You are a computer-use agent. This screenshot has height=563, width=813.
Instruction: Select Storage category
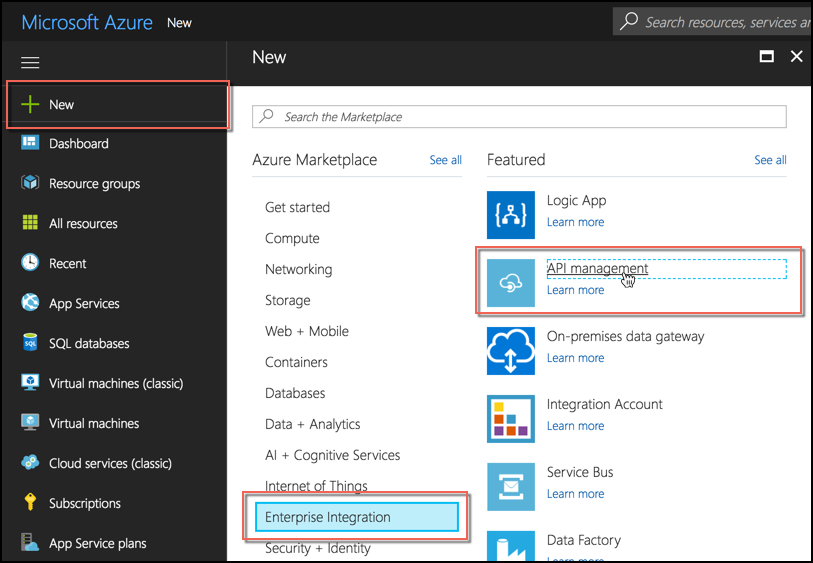click(x=288, y=300)
